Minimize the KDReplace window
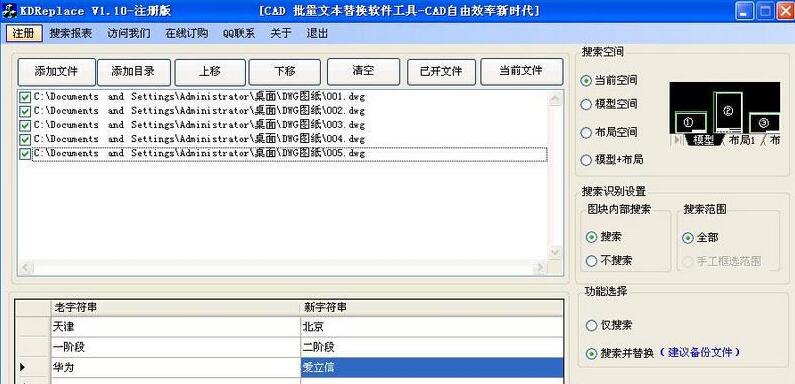This screenshot has width=795, height=384. tap(744, 11)
